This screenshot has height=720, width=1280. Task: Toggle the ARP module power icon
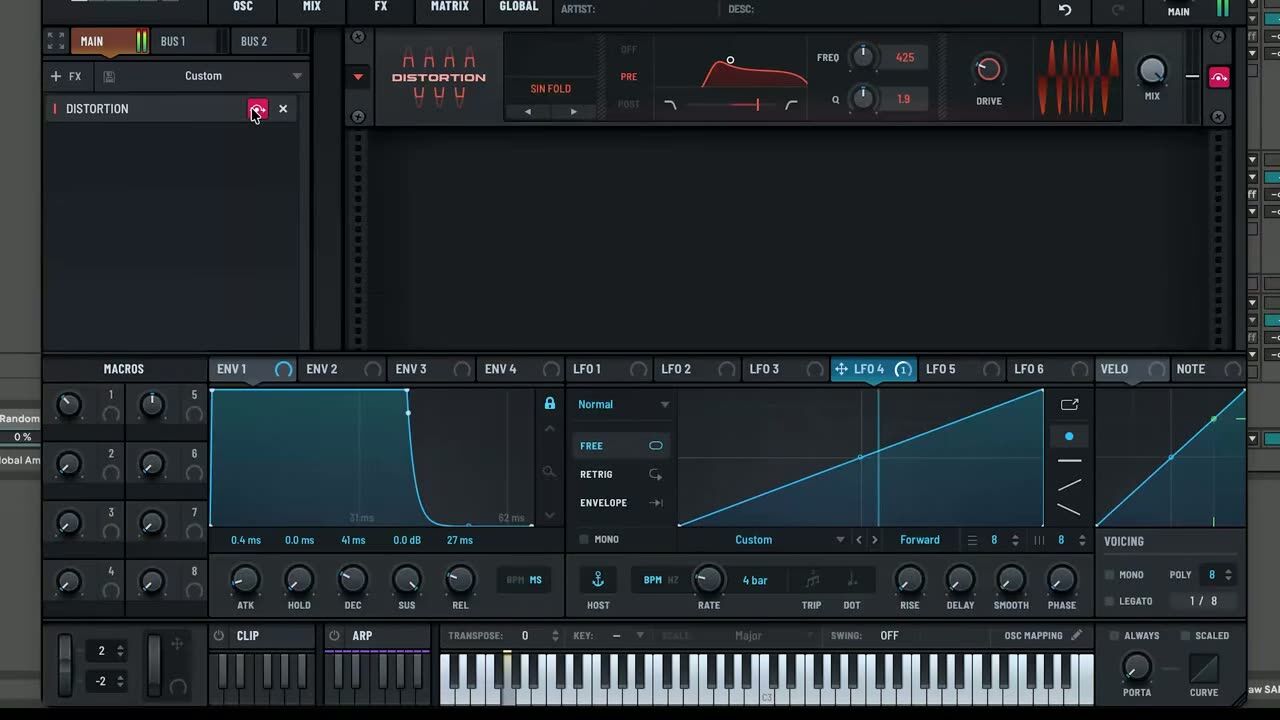(334, 636)
